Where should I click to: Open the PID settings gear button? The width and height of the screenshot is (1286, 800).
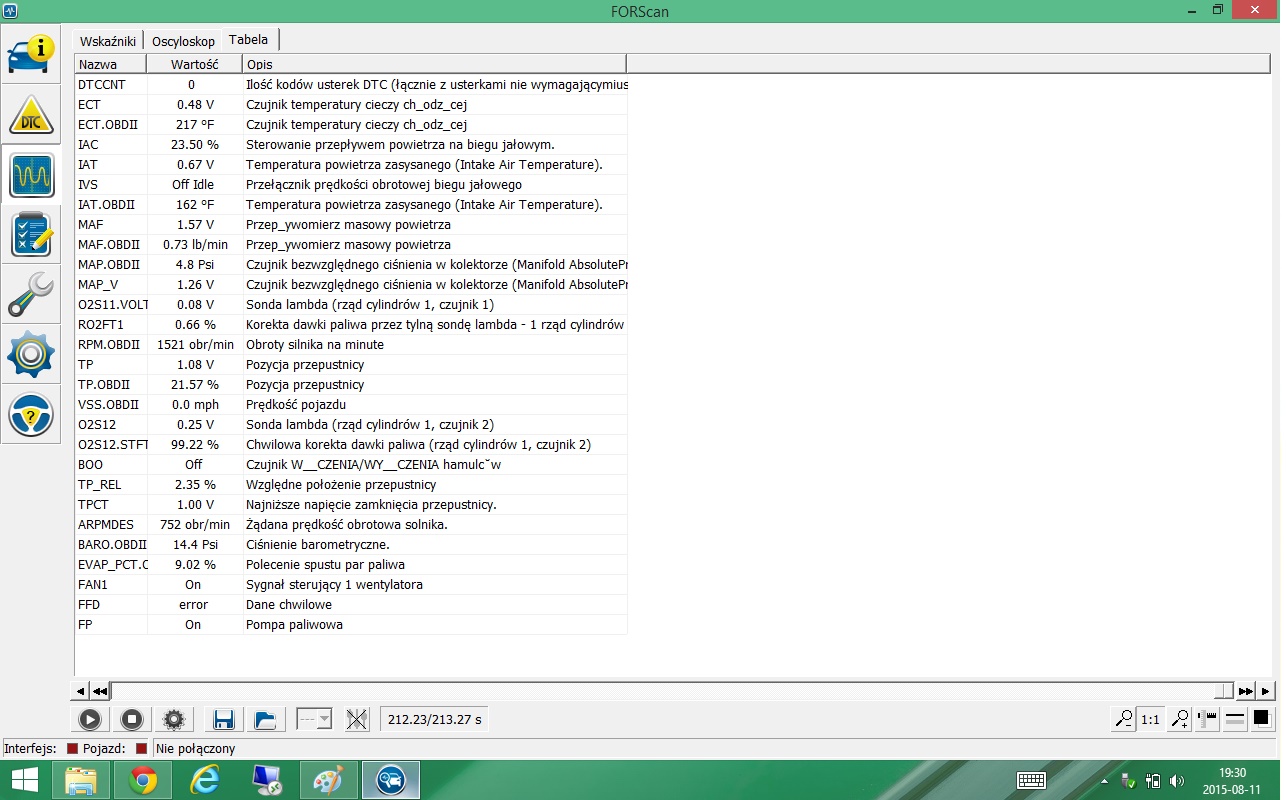174,719
